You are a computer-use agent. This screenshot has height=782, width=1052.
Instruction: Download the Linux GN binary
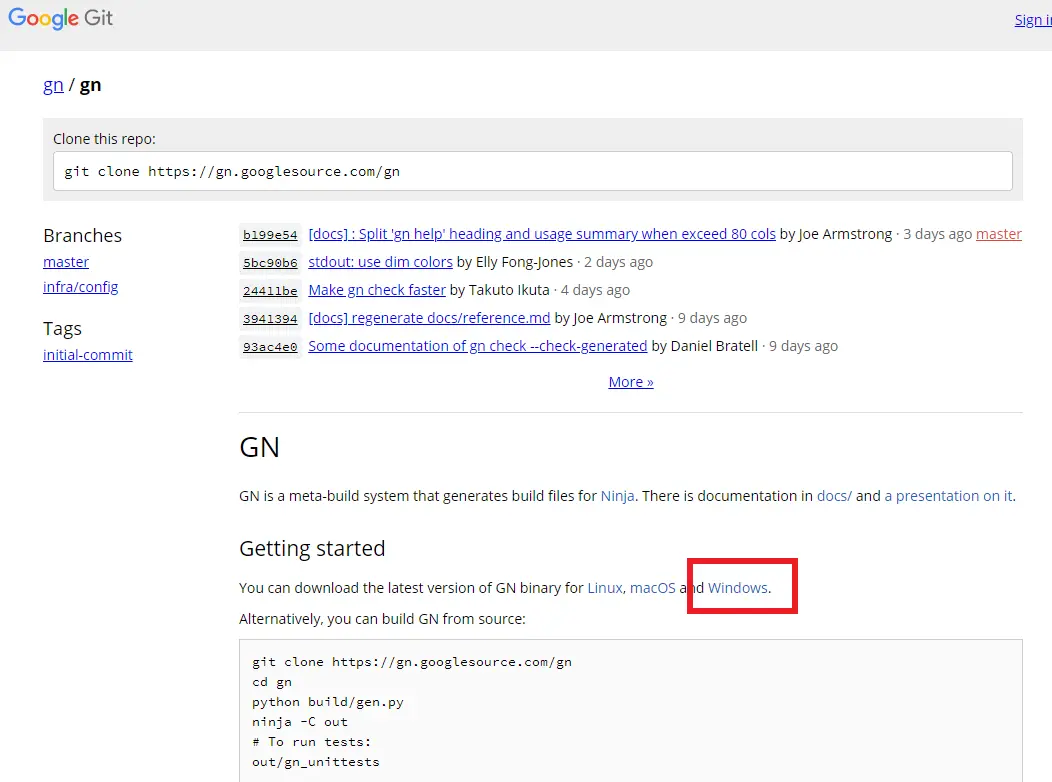point(605,588)
